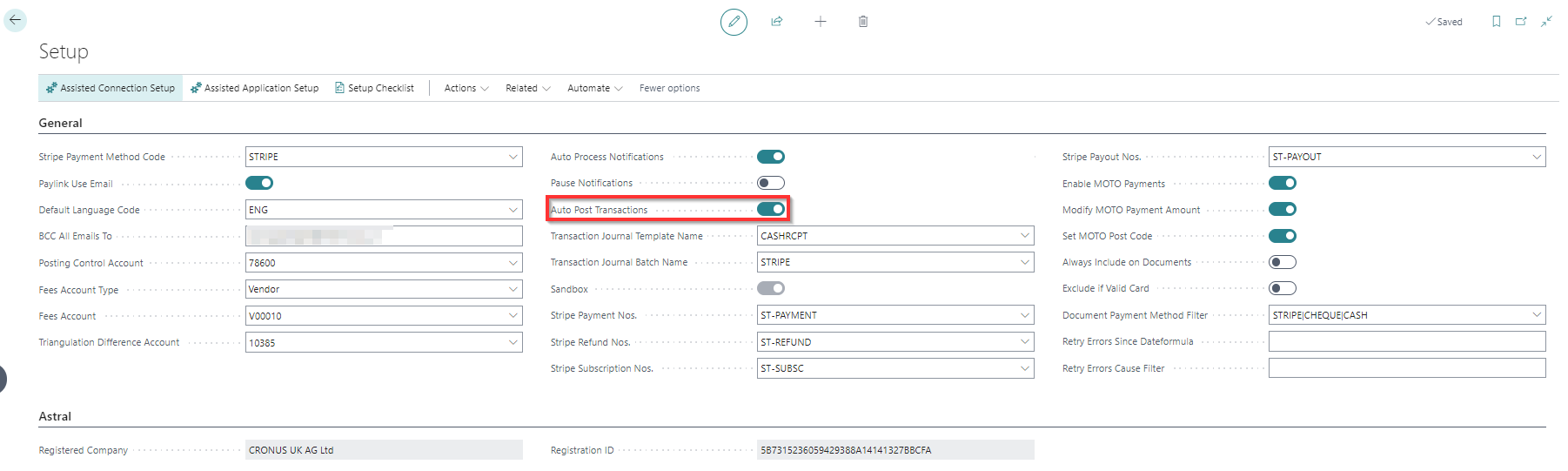Enable the Pause Notifications toggle
This screenshot has width=1568, height=471.
point(770,183)
